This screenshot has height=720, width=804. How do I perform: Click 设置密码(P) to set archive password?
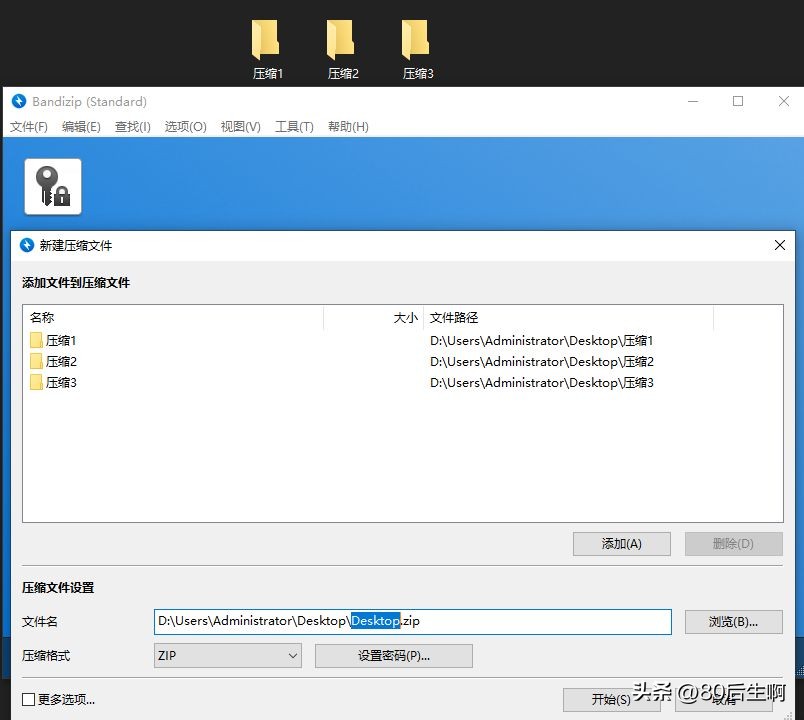pos(393,655)
